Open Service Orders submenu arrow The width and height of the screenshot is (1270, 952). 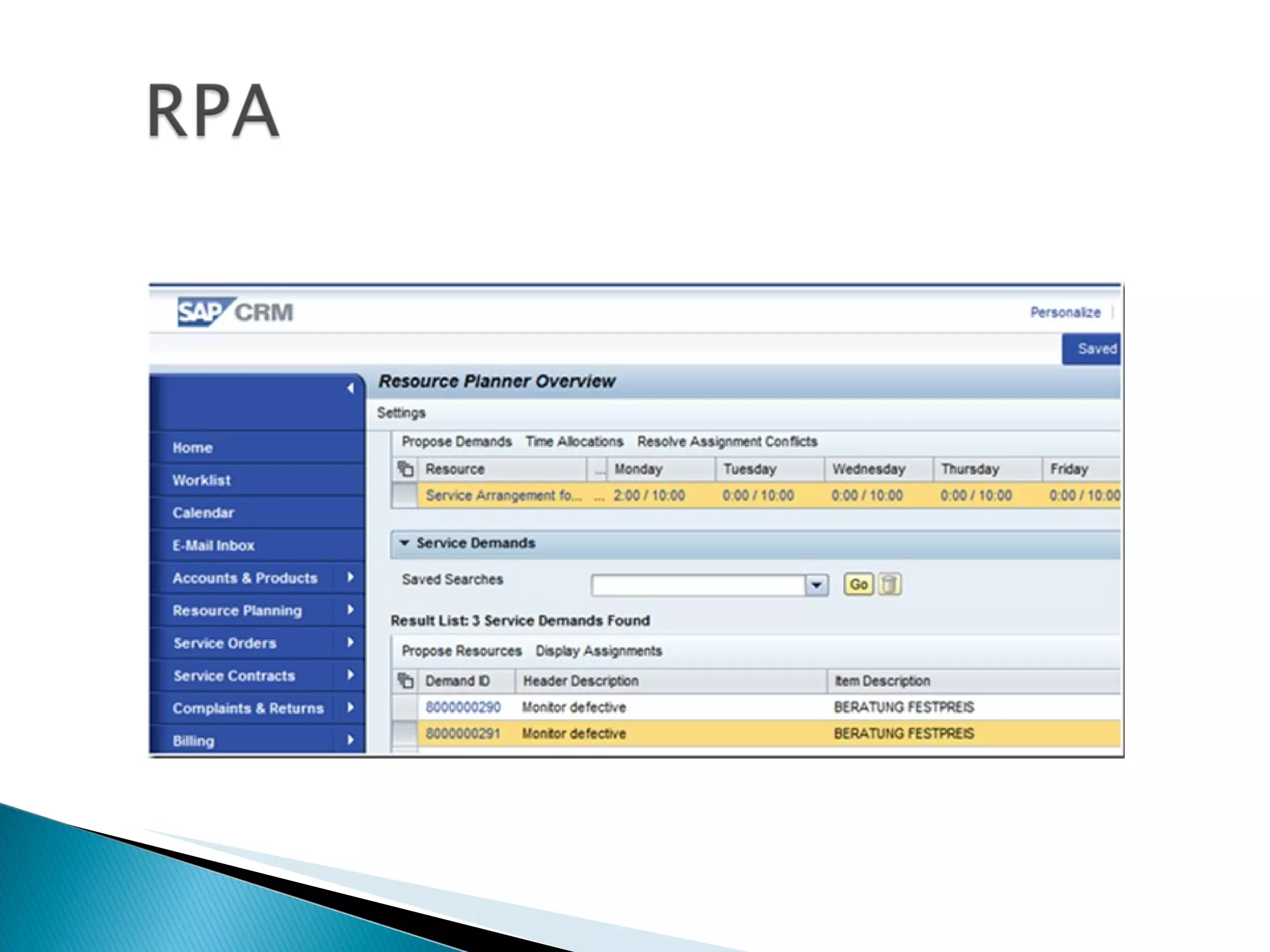[350, 643]
